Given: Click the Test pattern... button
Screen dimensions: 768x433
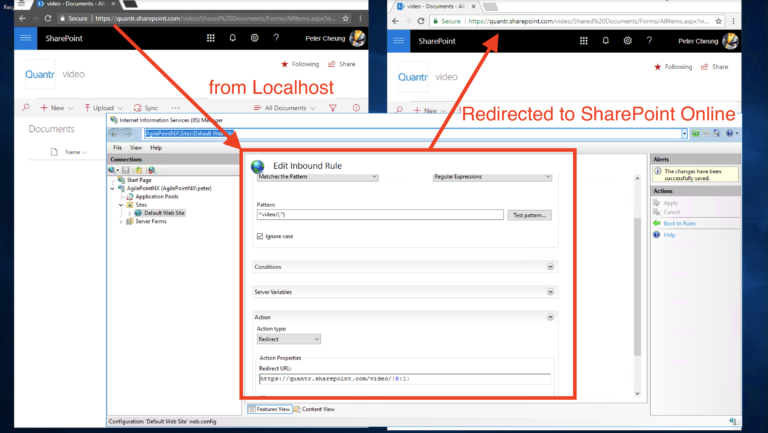Looking at the screenshot, I should (x=529, y=215).
